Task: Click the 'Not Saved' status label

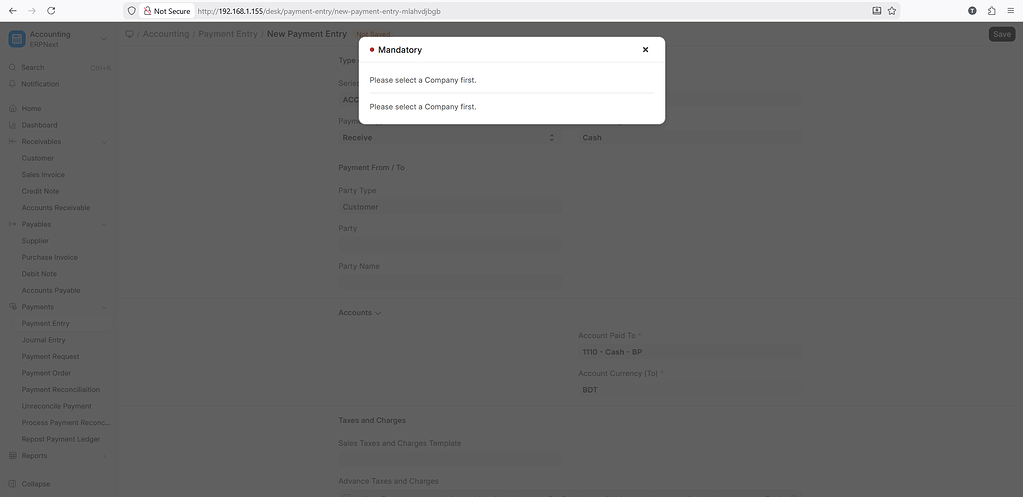Action: pyautogui.click(x=373, y=34)
